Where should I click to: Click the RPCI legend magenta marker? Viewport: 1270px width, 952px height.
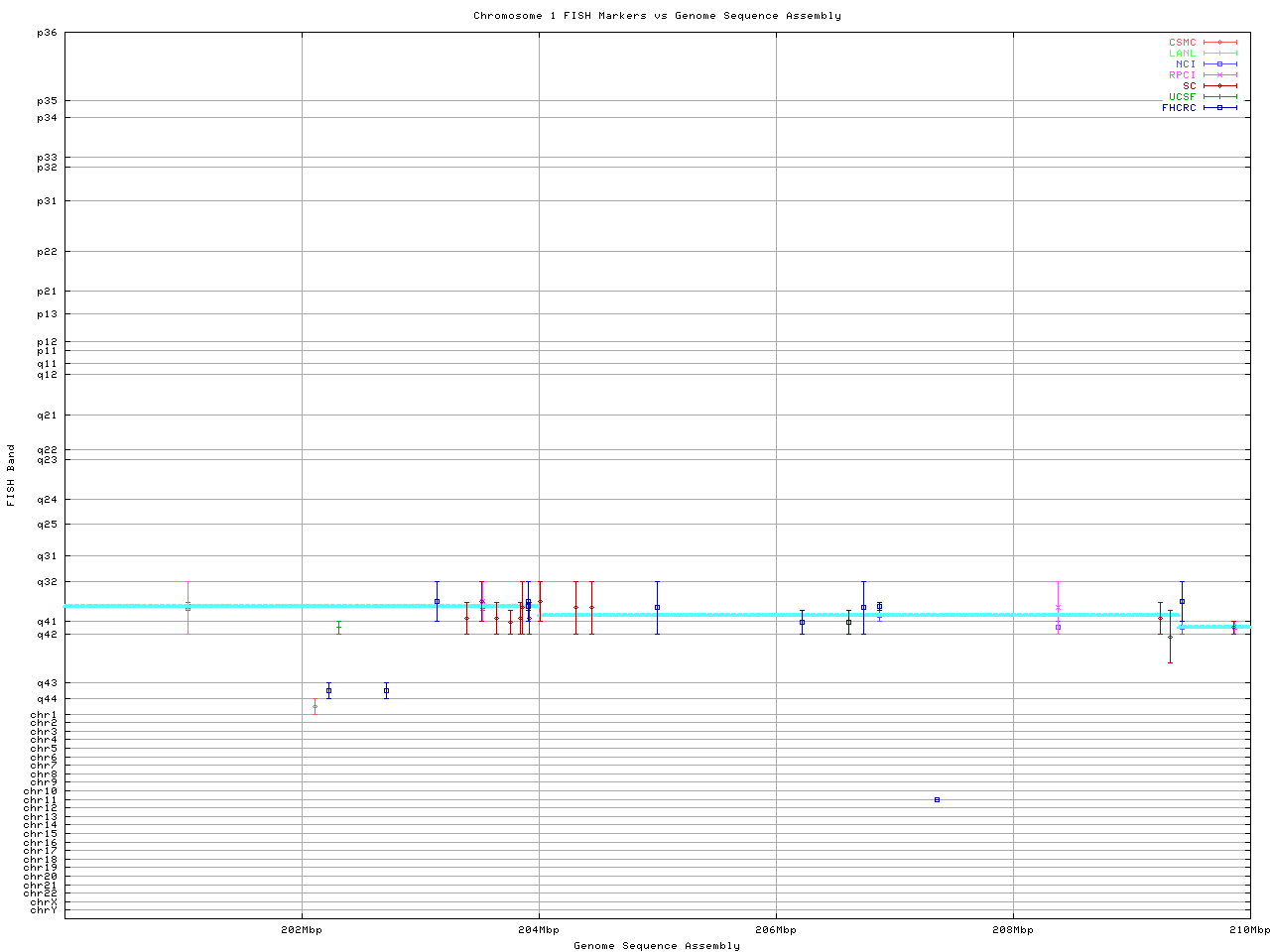pos(1219,75)
